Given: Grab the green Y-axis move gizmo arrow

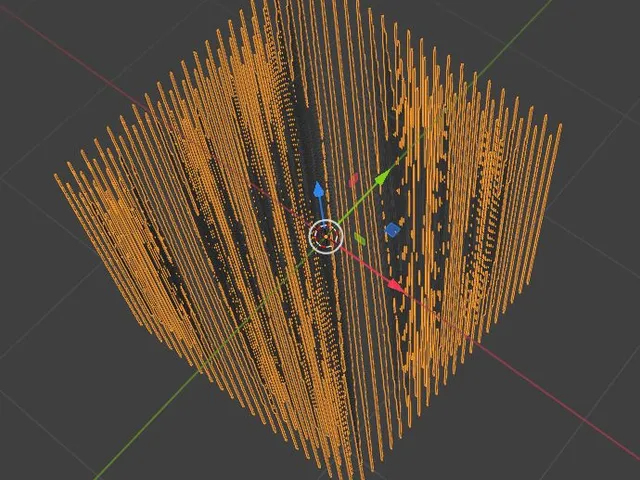Looking at the screenshot, I should coord(382,177).
